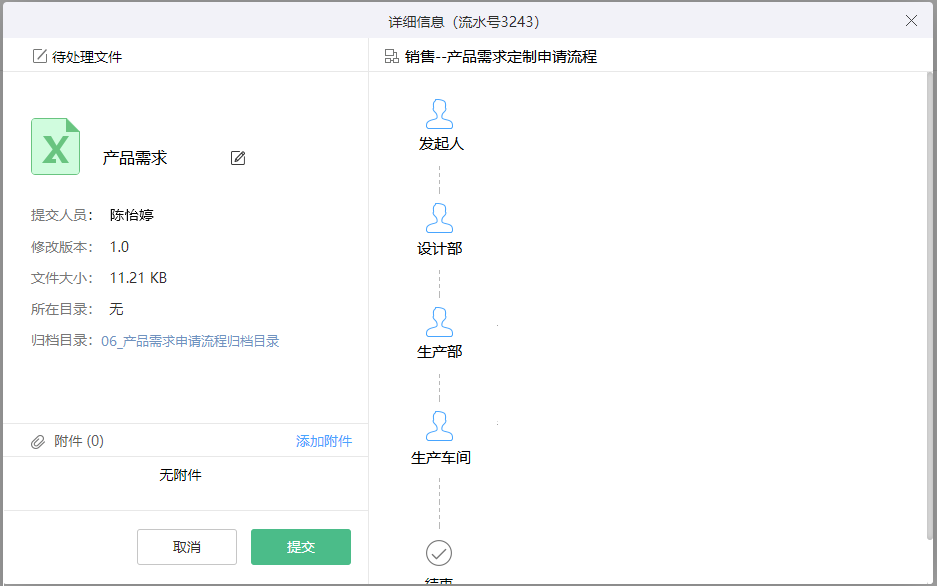Open archive directory 06_产品需求申请流程归档目录 link
Screen dimensions: 937x586
tap(190, 341)
